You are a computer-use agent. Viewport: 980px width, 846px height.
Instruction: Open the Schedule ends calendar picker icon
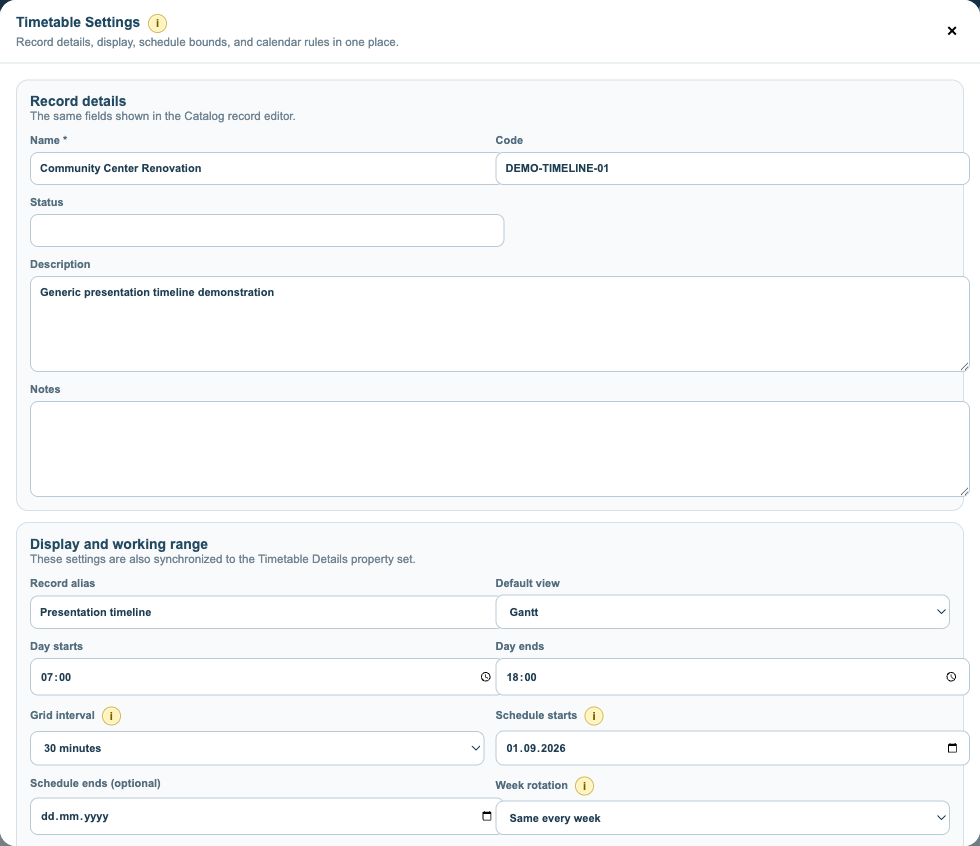tap(487, 816)
